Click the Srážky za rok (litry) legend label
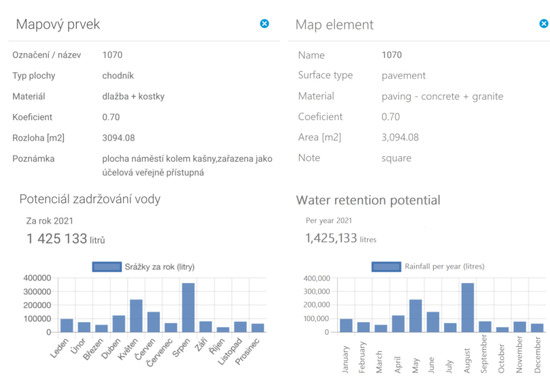550x388 pixels. (160, 267)
